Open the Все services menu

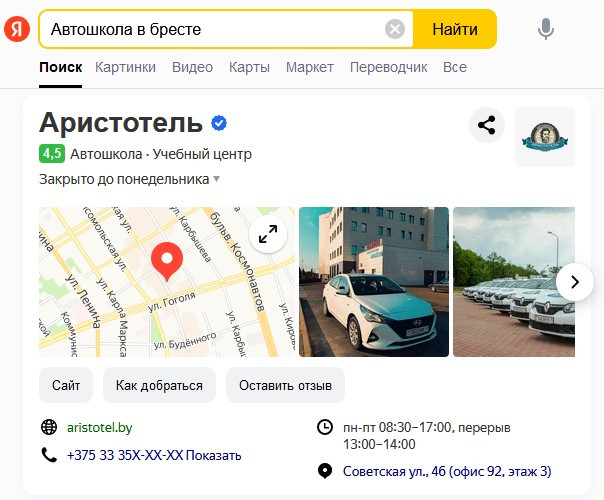(455, 67)
